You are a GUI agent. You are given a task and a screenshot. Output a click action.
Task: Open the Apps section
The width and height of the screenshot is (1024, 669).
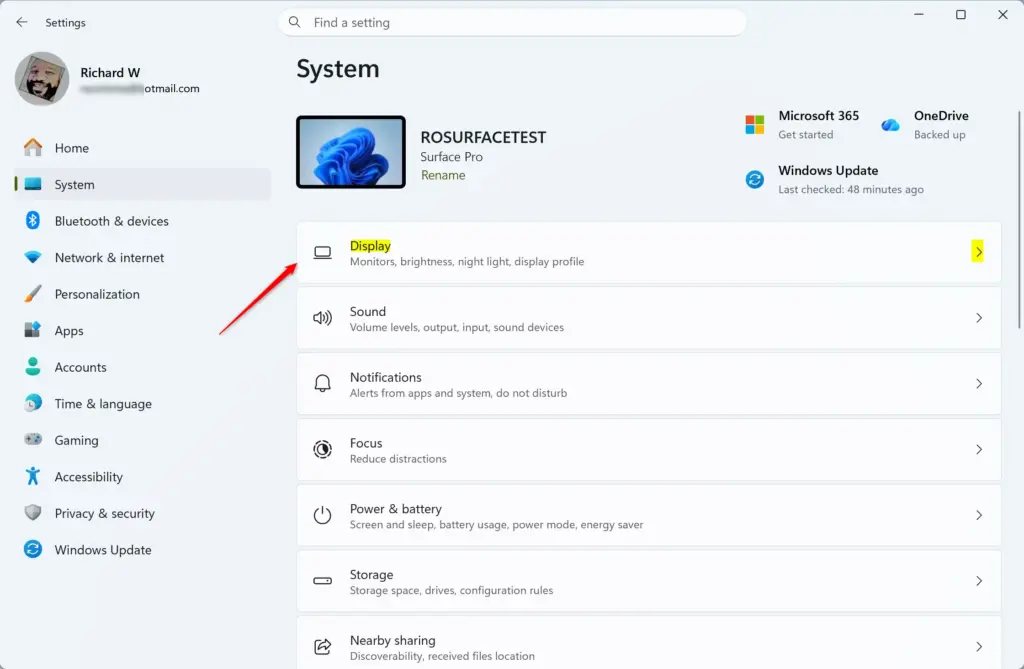tap(142, 331)
